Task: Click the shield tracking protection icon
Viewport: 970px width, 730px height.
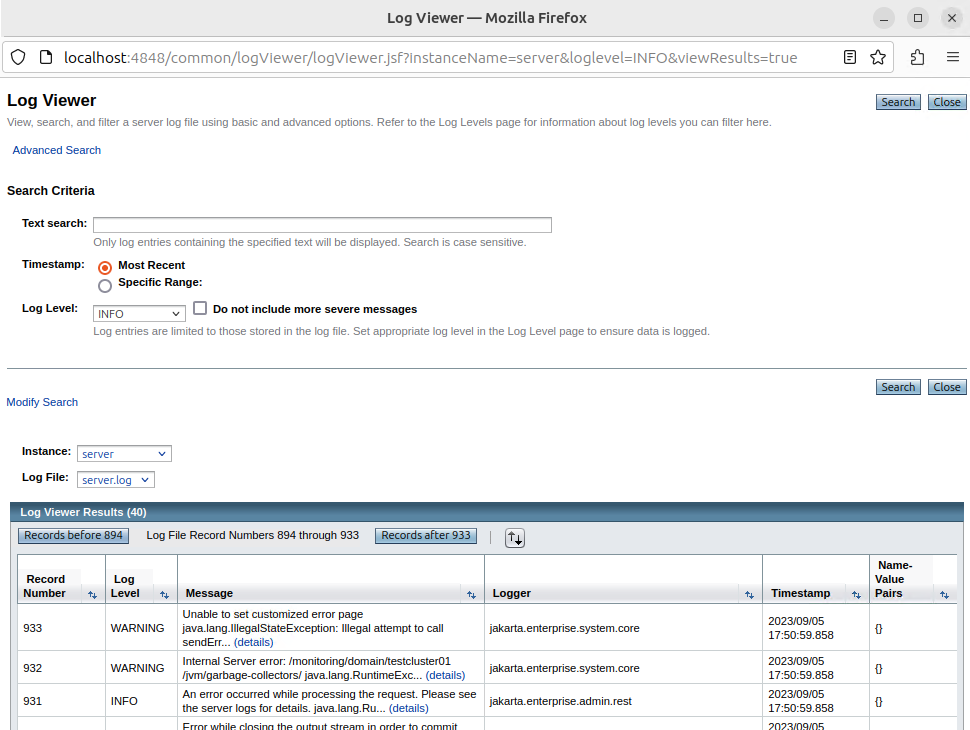Action: (x=19, y=58)
